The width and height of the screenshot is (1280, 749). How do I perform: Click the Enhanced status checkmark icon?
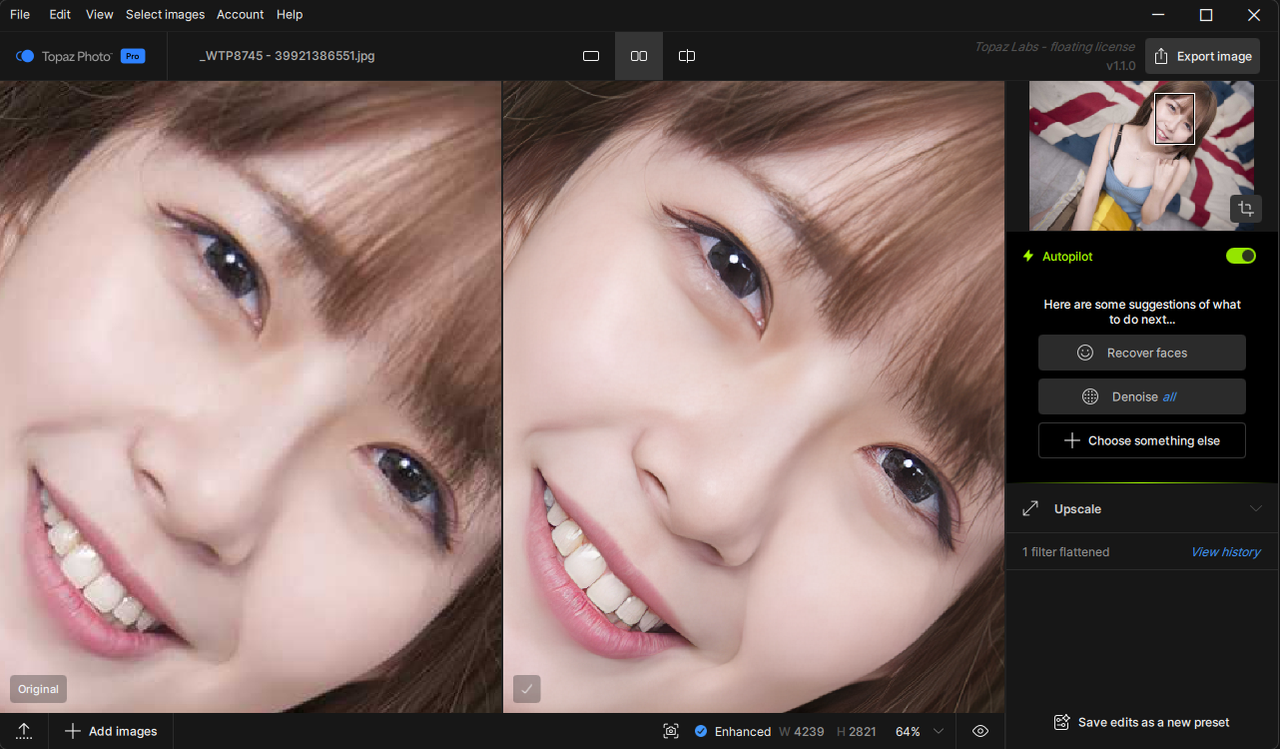point(701,731)
